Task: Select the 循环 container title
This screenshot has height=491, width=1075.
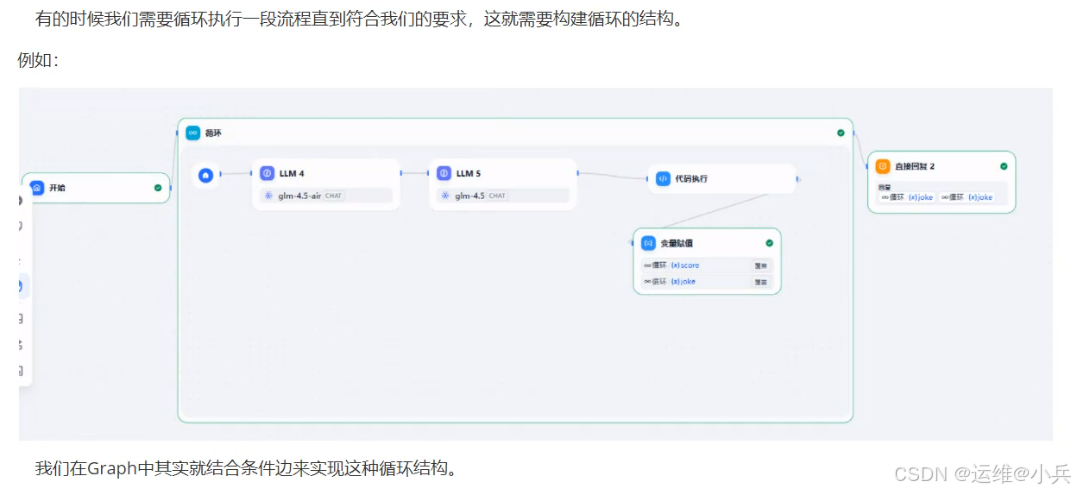Action: (213, 133)
